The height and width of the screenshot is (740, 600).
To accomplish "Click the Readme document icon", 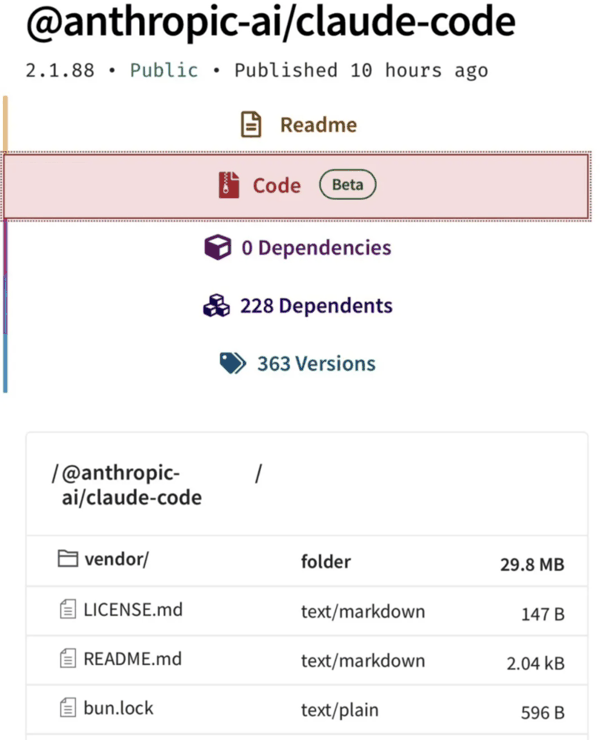I will pyautogui.click(x=251, y=125).
